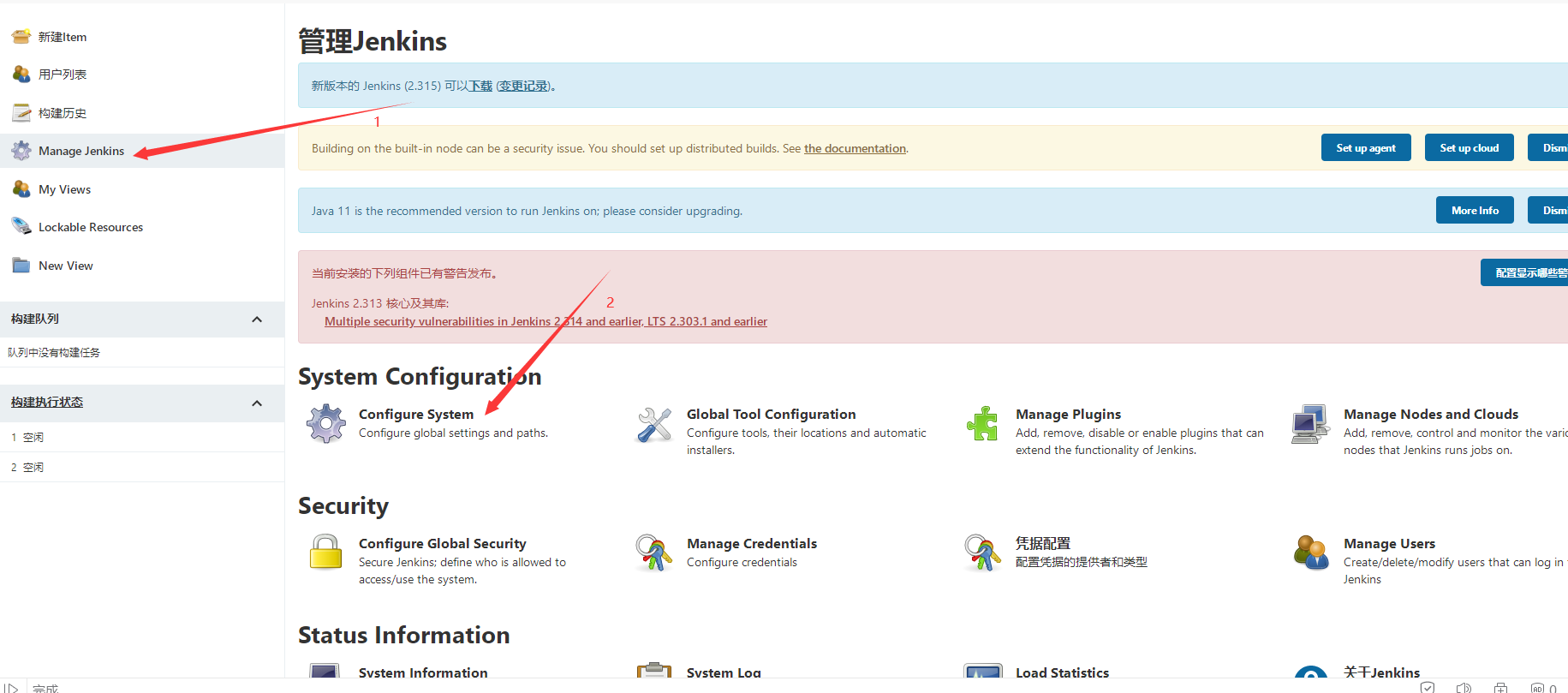1568x693 pixels.
Task: Click the Manage Jenkins gear icon in sidebar
Action: click(x=21, y=151)
